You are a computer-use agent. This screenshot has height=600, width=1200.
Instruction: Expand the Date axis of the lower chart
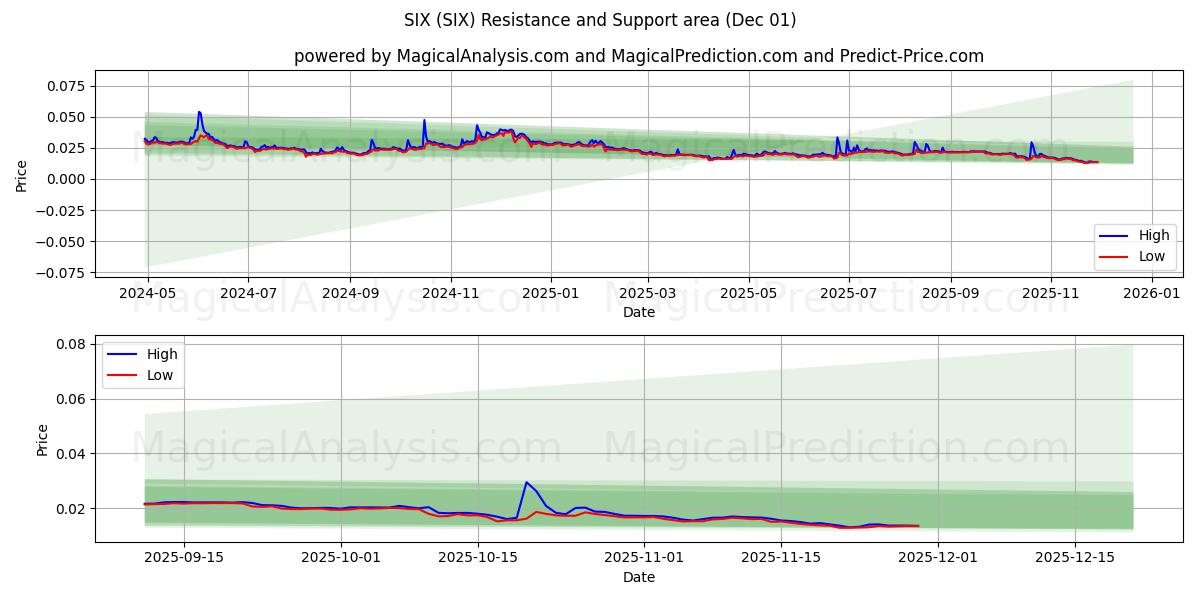pyautogui.click(x=640, y=577)
